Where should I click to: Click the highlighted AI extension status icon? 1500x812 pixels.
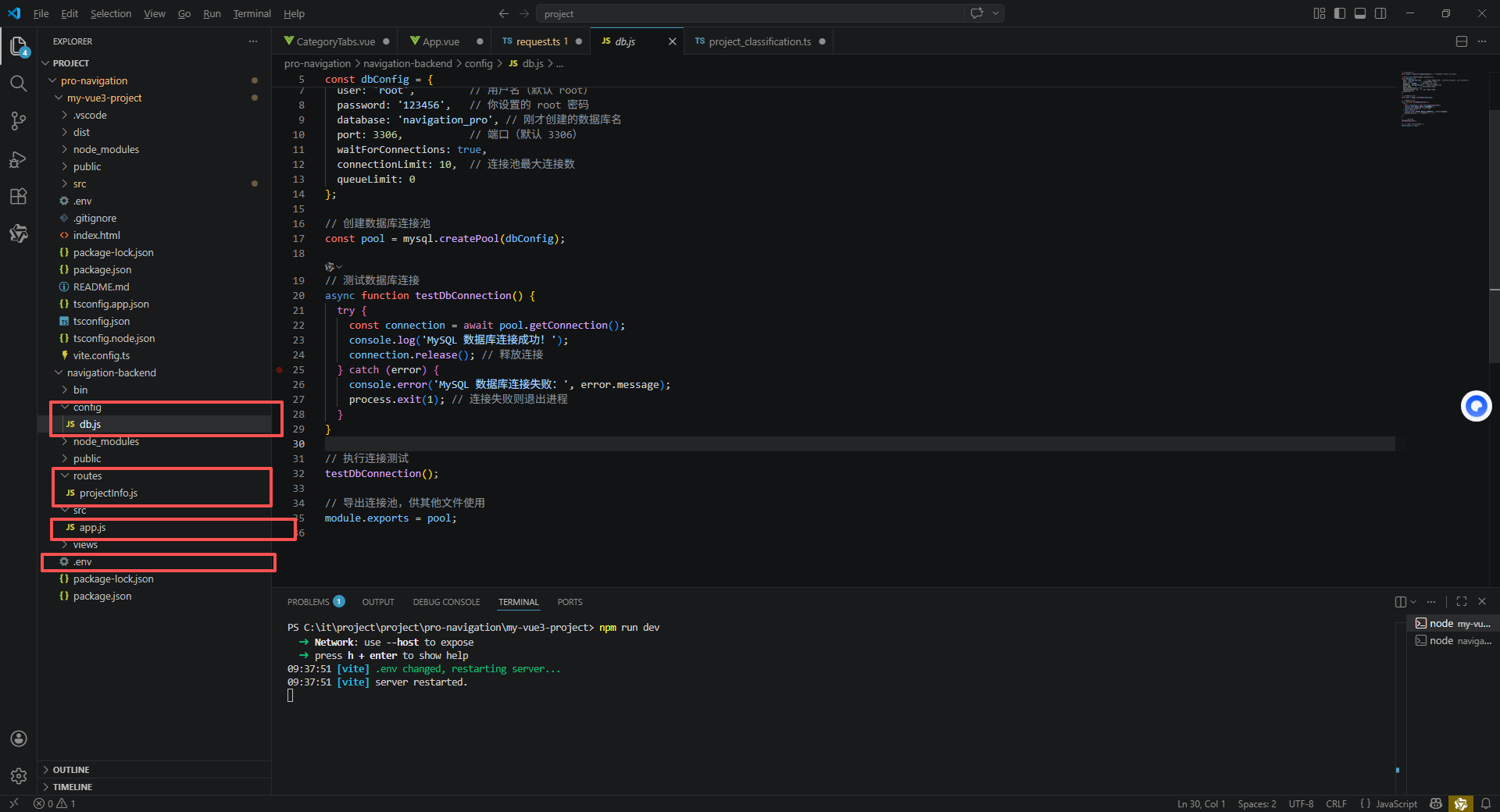pos(1461,803)
